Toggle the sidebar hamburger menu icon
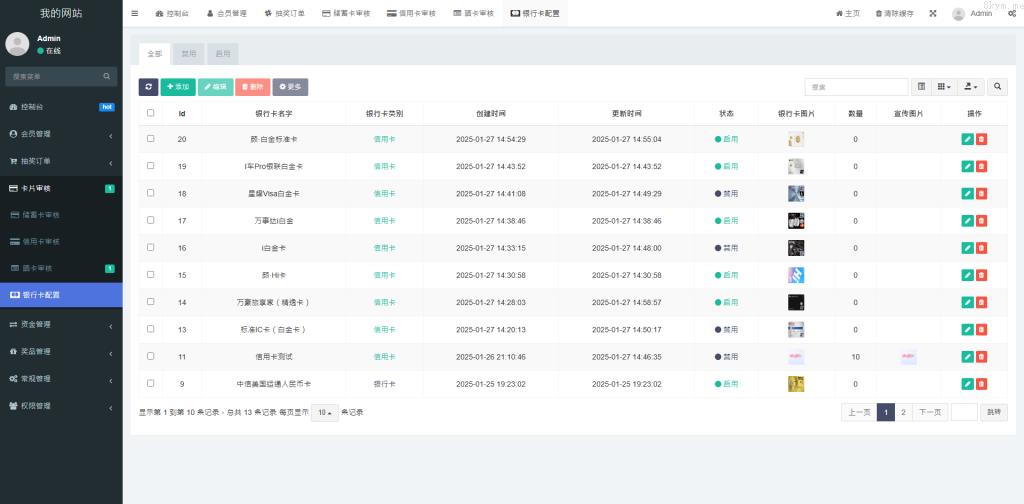Image resolution: width=1024 pixels, height=504 pixels. click(x=135, y=13)
